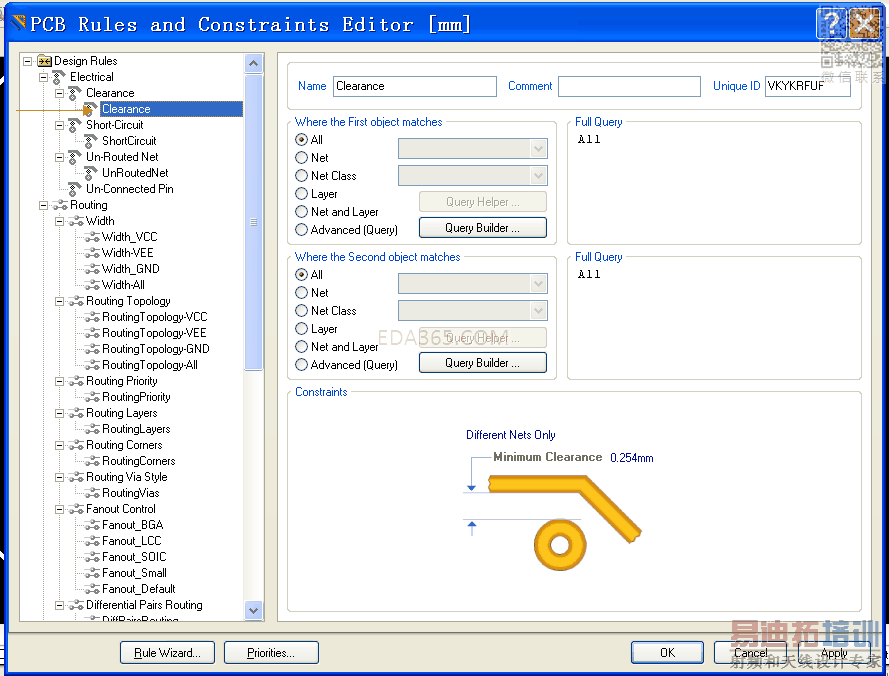
Task: Click the RoutingVias rule icon
Action: tap(92, 493)
